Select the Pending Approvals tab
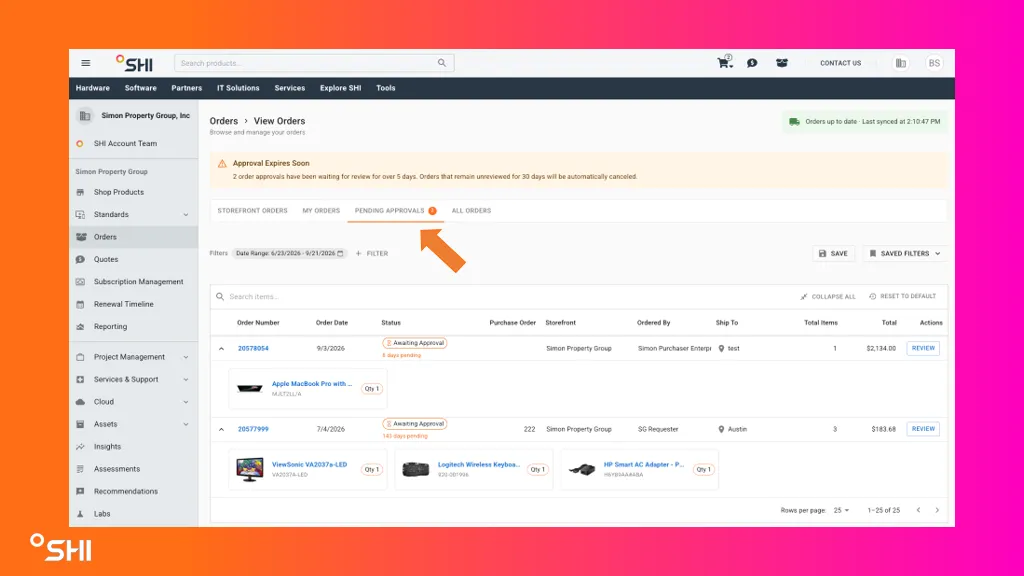 (x=395, y=211)
